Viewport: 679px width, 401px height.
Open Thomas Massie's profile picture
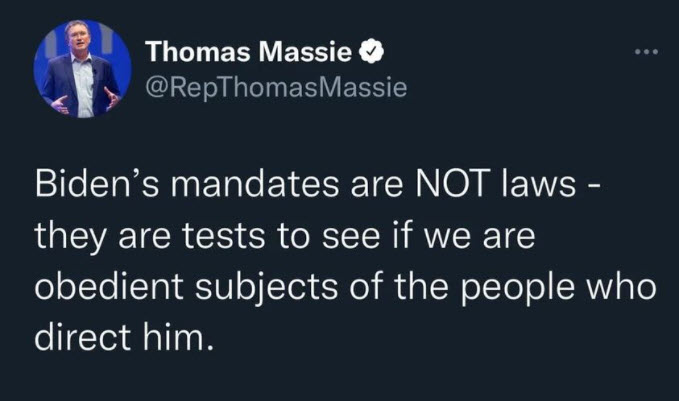click(x=82, y=69)
